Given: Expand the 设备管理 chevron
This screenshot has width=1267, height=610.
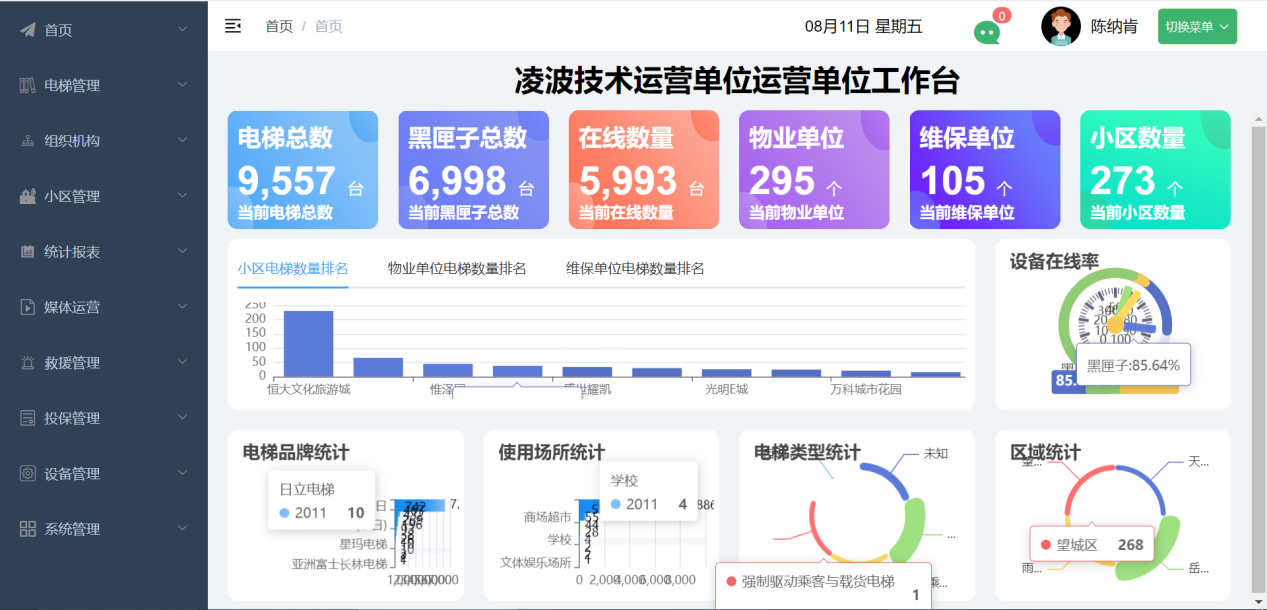Looking at the screenshot, I should (x=182, y=473).
